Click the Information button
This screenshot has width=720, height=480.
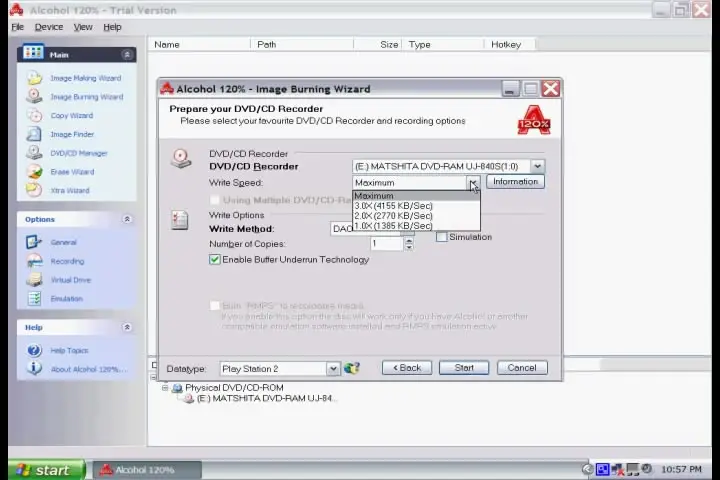(x=515, y=182)
